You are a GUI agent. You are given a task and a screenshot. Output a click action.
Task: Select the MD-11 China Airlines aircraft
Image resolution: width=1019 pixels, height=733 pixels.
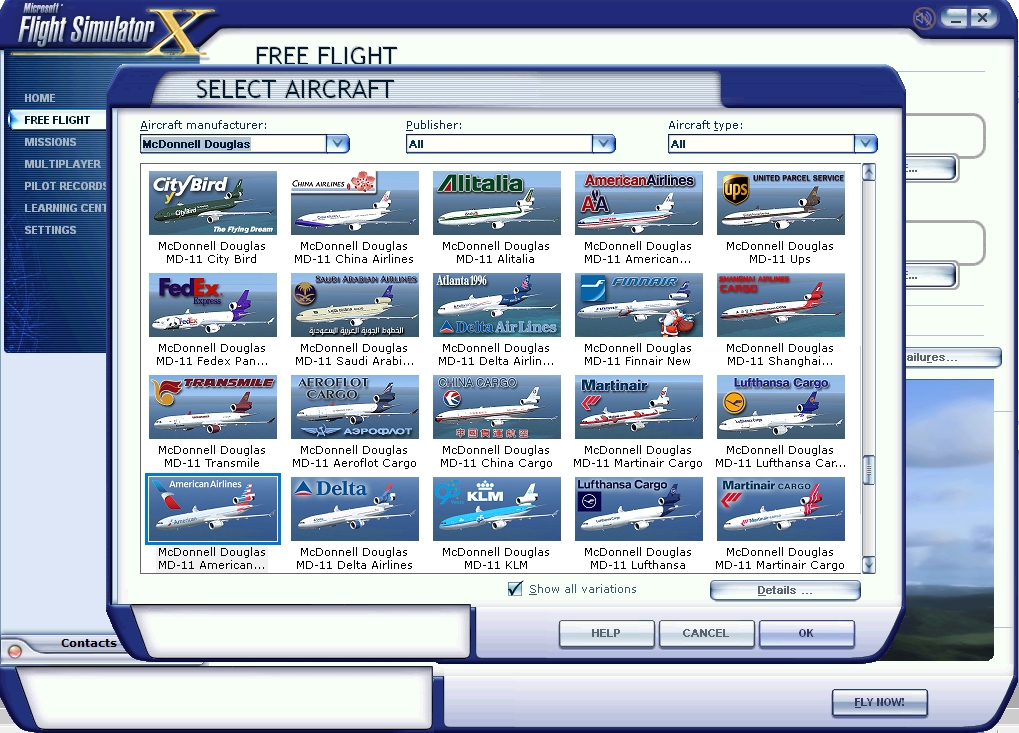354,203
